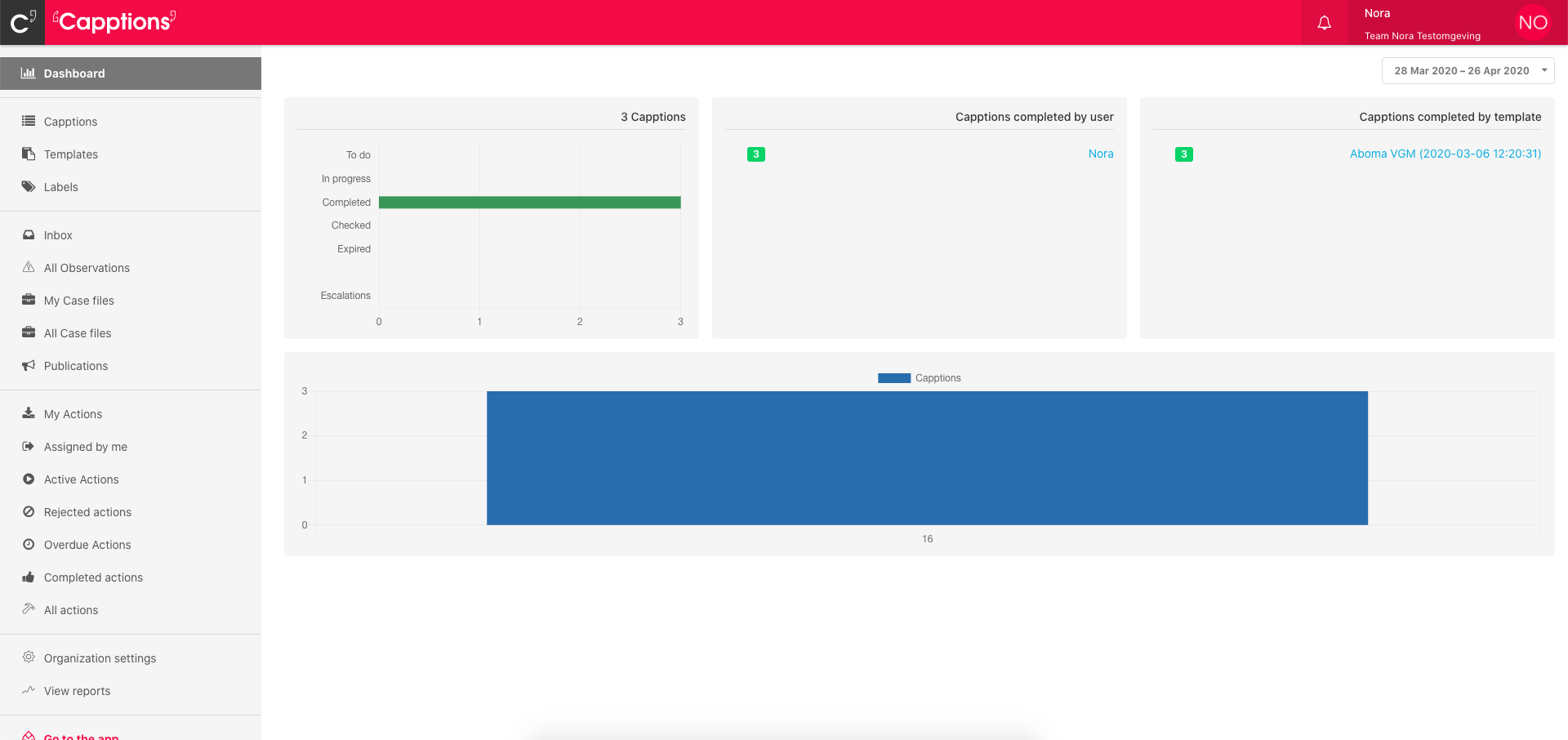The image size is (1568, 740).
Task: Click 'Team Nora Testomgeving' text
Action: click(x=1423, y=36)
